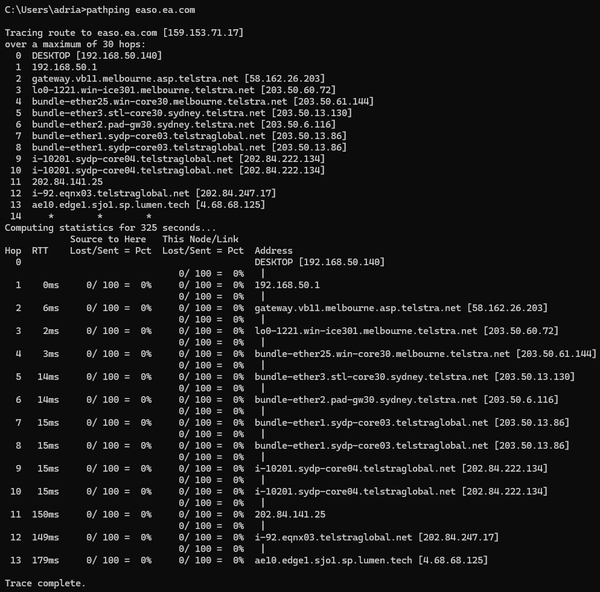Click the 149ms RTT value for hop 12
The image size is (600, 592).
[44, 537]
